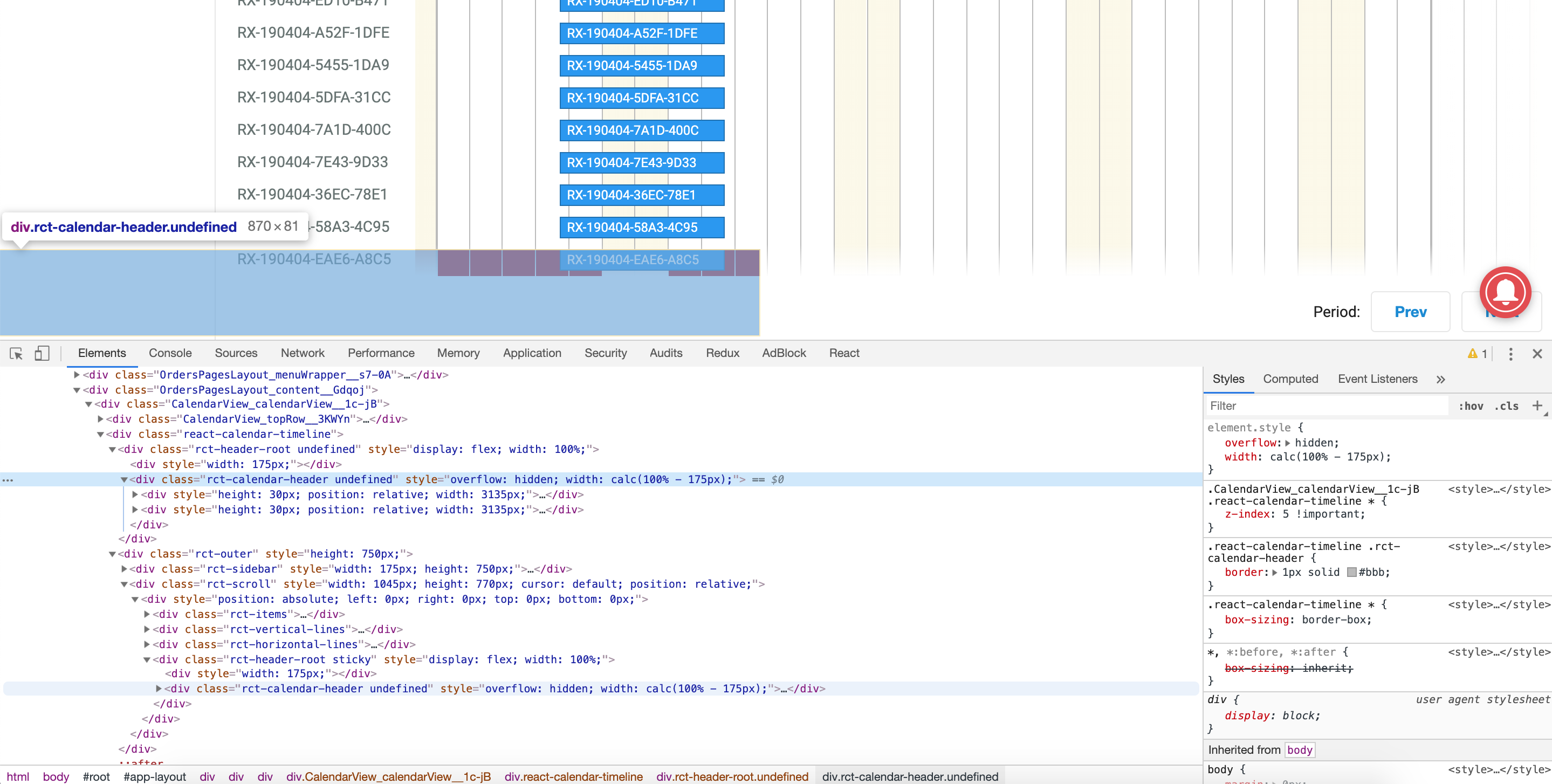The image size is (1552, 784).
Task: Close DevTools with the X icon
Action: (x=1537, y=354)
